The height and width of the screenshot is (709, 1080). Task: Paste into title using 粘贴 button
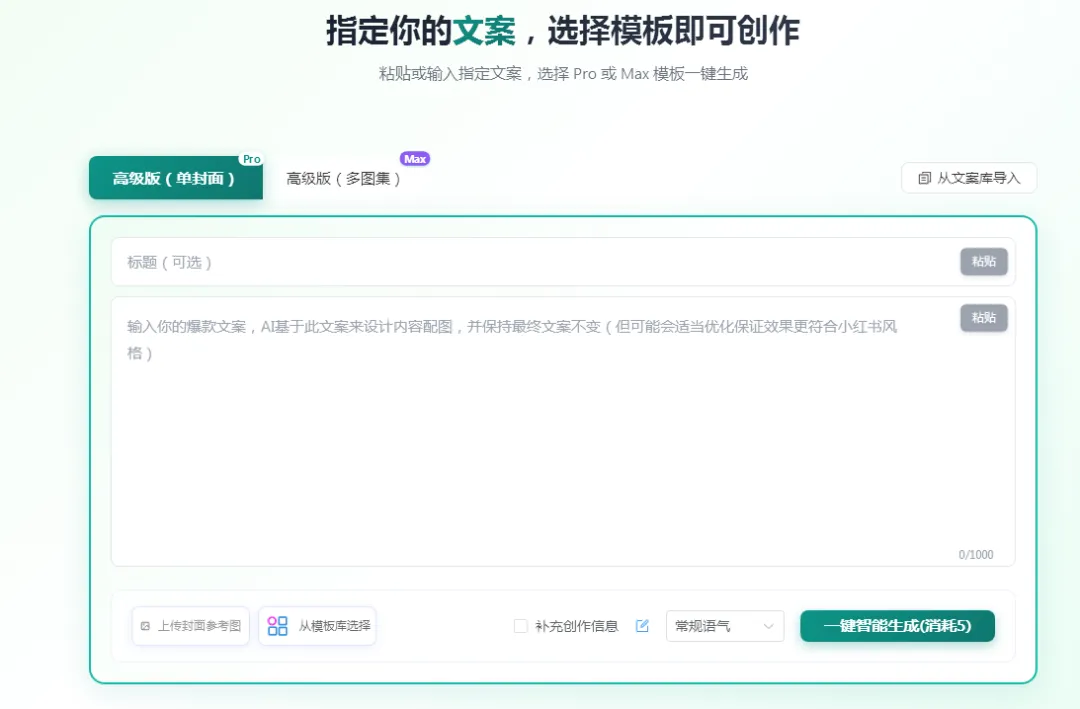[984, 261]
